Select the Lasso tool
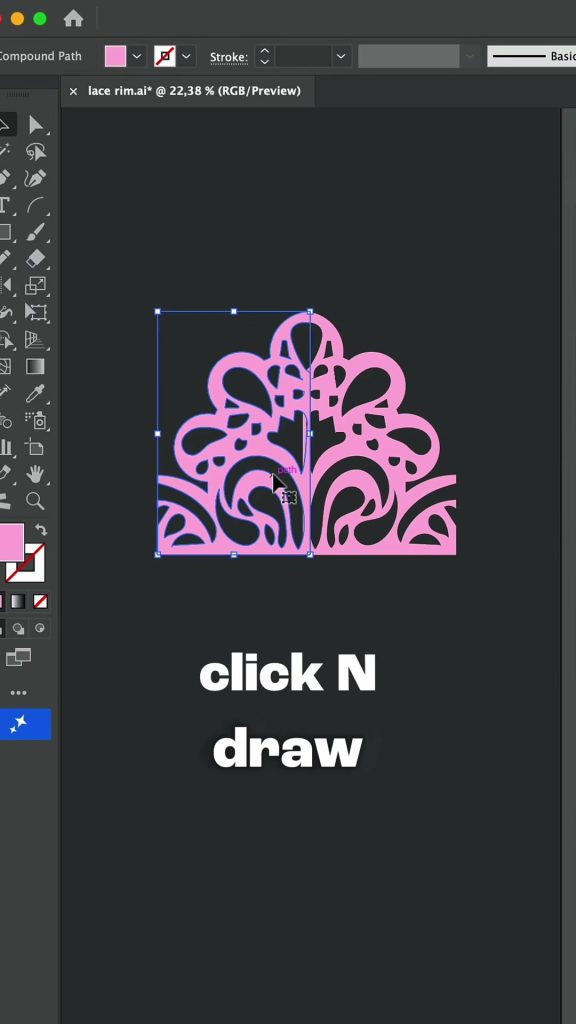 point(35,152)
